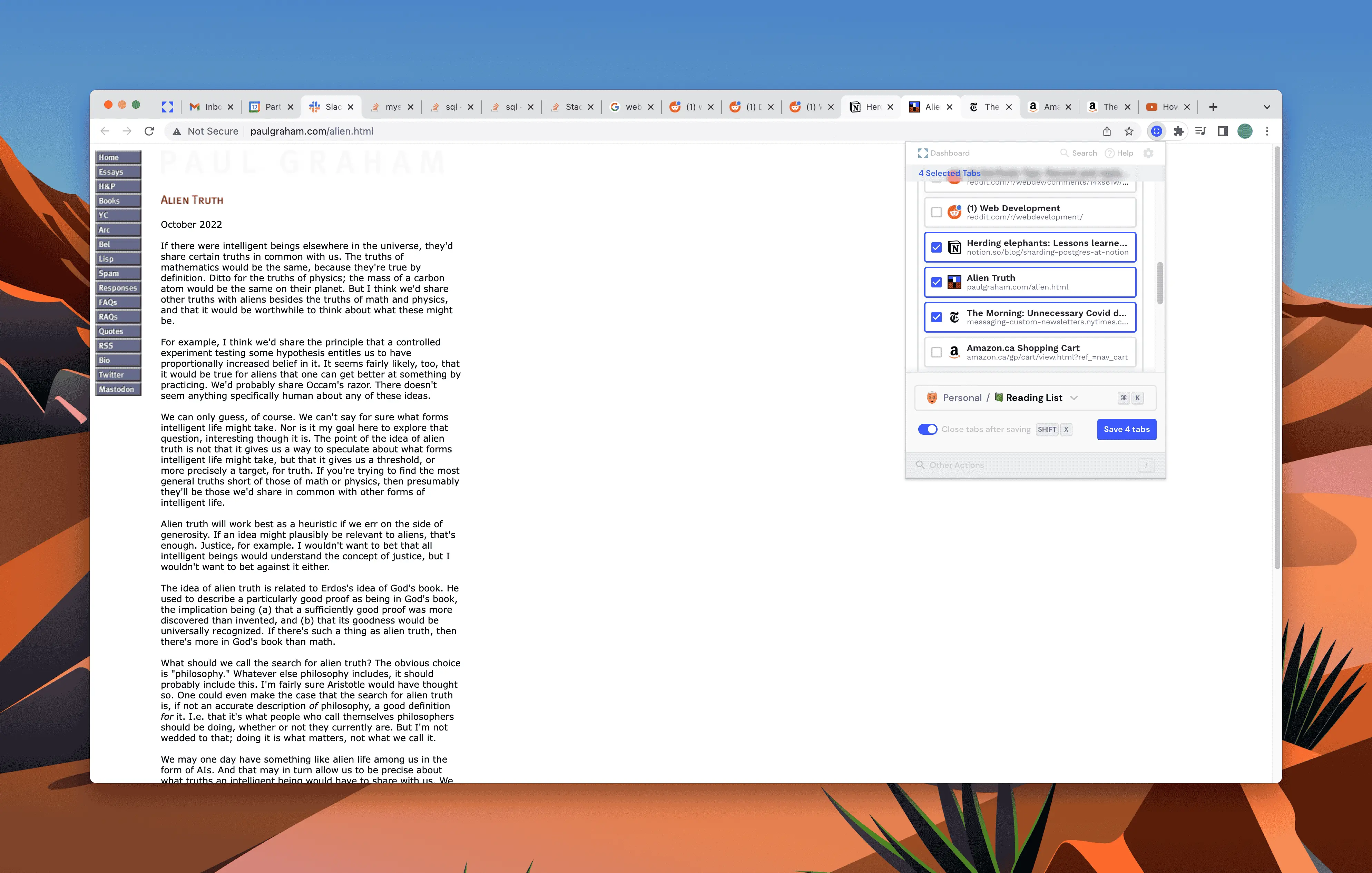
Task: Click the extensions puzzle piece icon
Action: (x=1178, y=131)
